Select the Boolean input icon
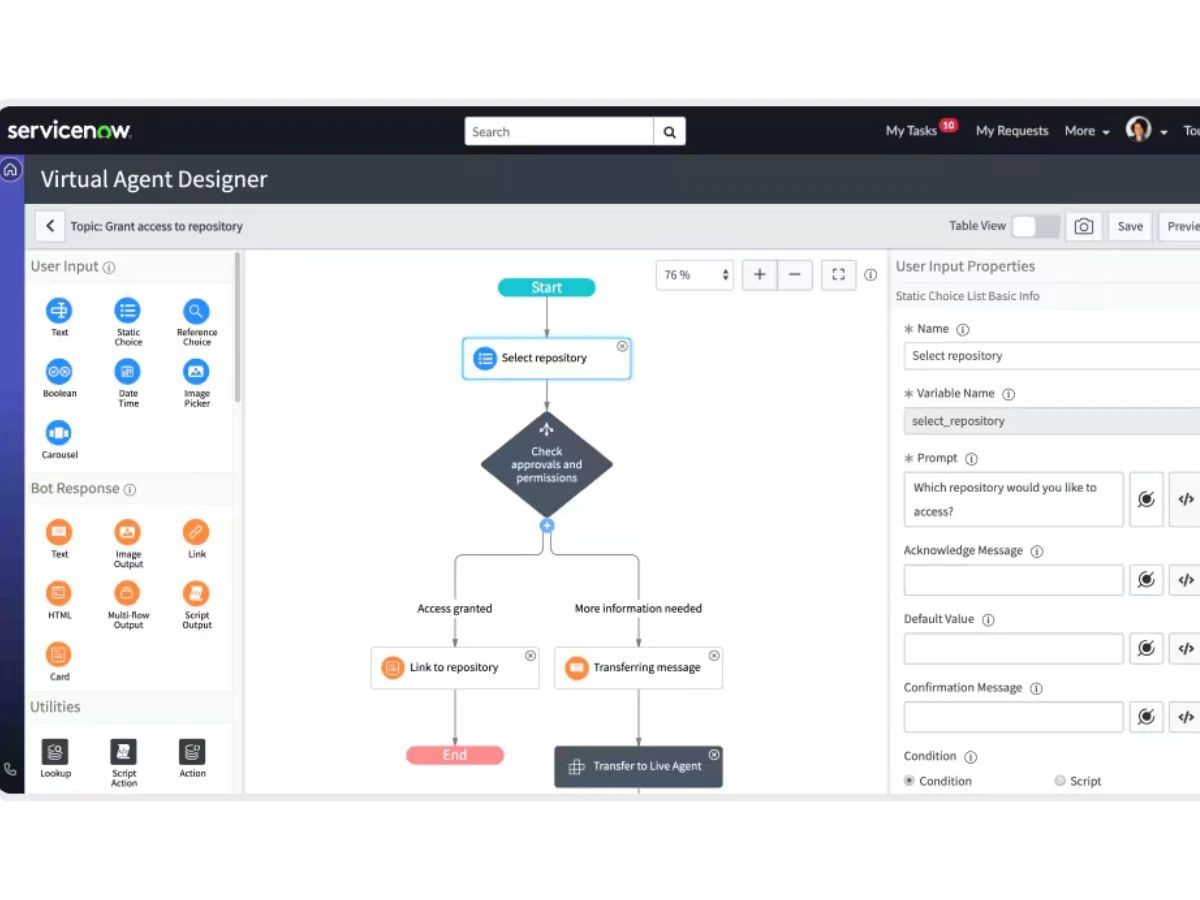1200x900 pixels. click(x=59, y=372)
